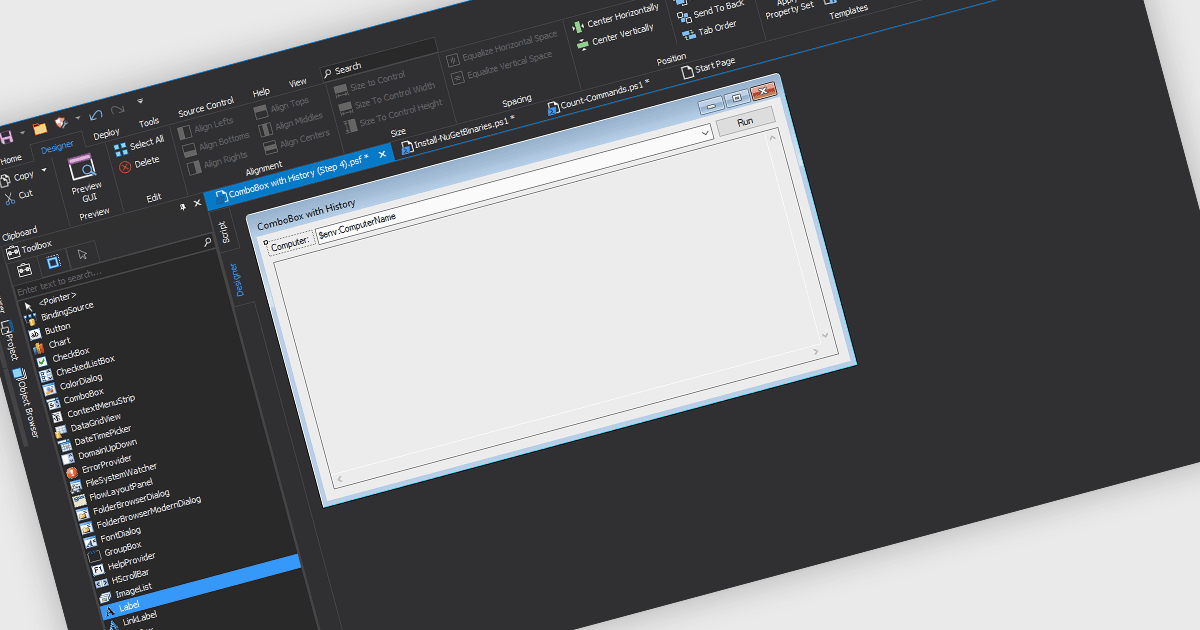Switch to the vertical Script view tab
1200x630 pixels.
pyautogui.click(x=224, y=232)
